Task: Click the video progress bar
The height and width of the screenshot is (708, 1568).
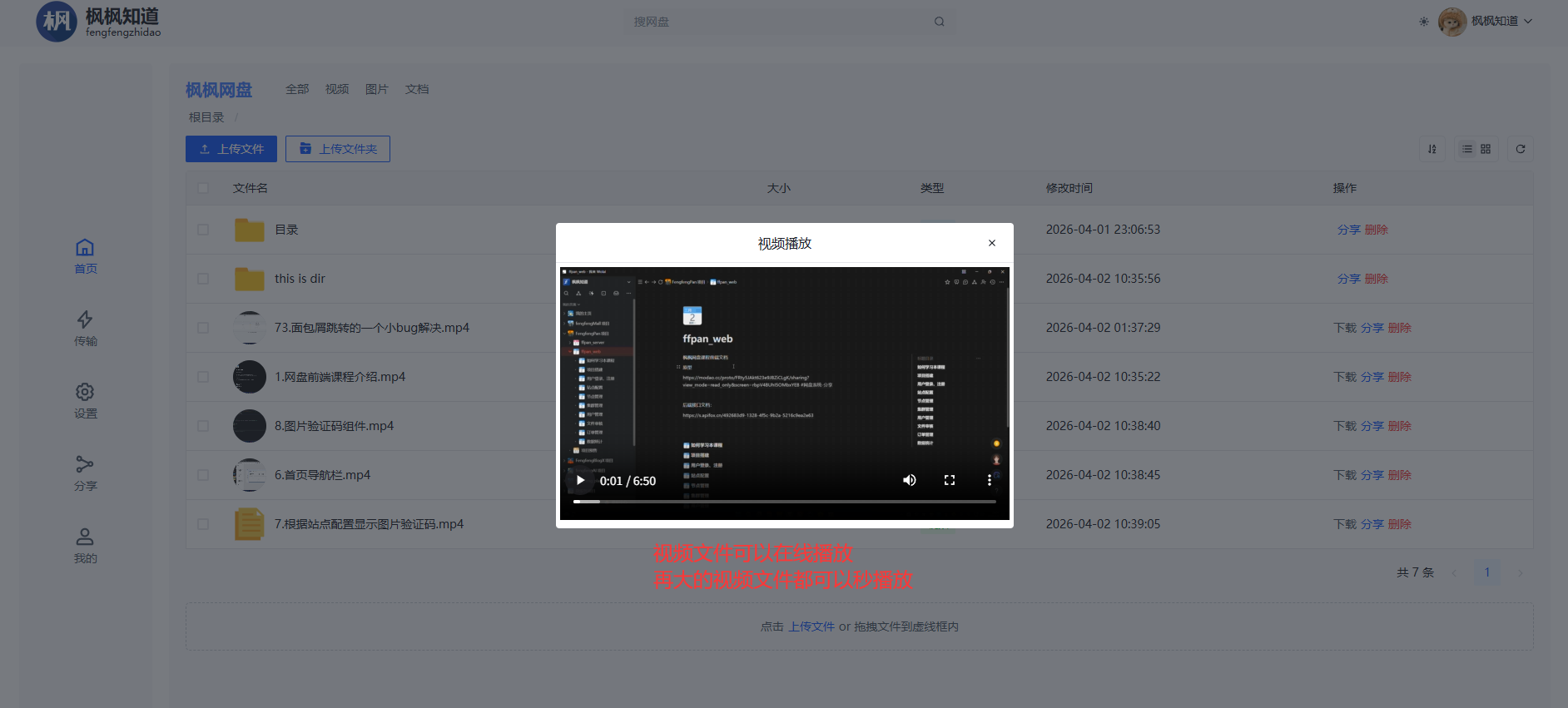Action: 784,502
